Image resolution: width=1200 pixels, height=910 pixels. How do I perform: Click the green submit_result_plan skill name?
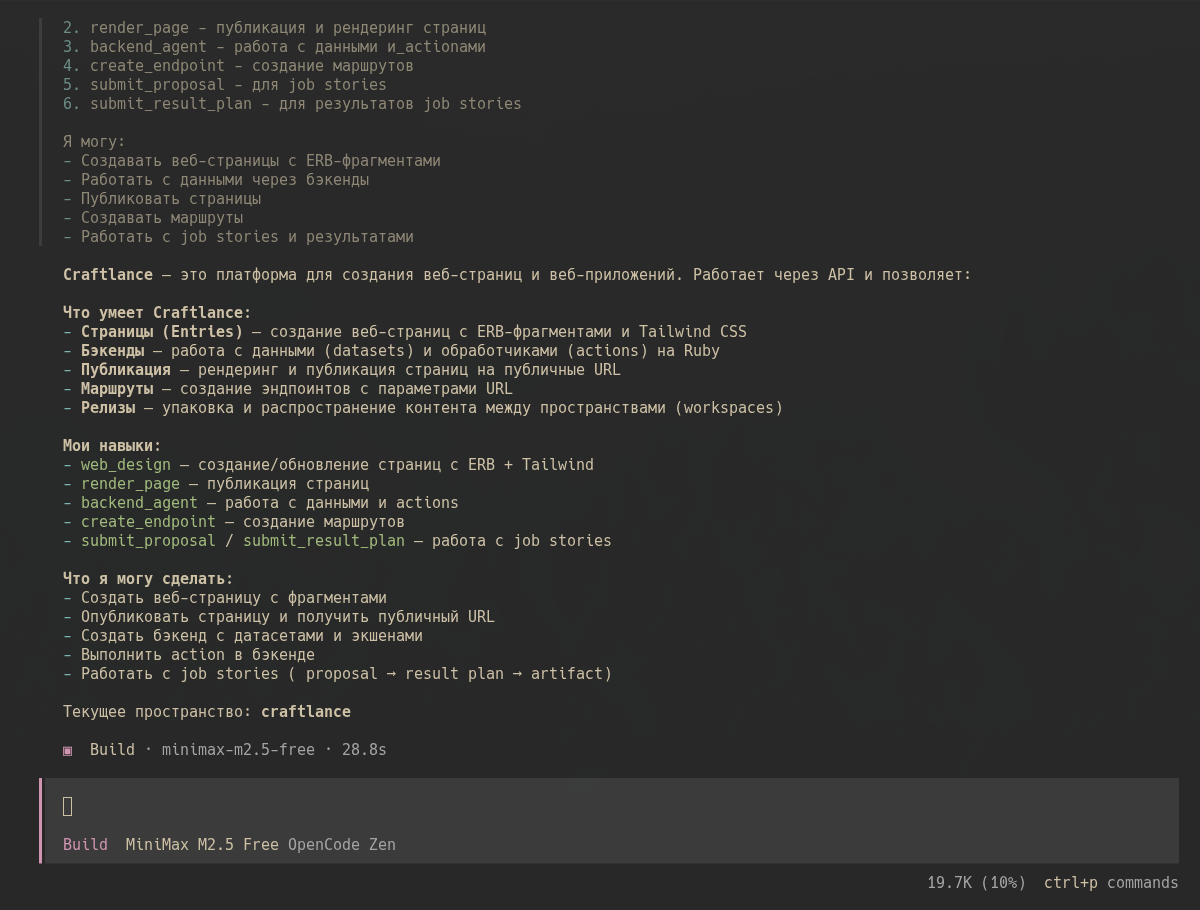coord(324,541)
